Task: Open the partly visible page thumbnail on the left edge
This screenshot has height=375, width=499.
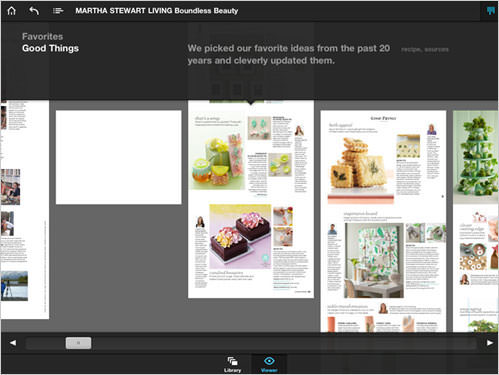Action: tap(25, 210)
